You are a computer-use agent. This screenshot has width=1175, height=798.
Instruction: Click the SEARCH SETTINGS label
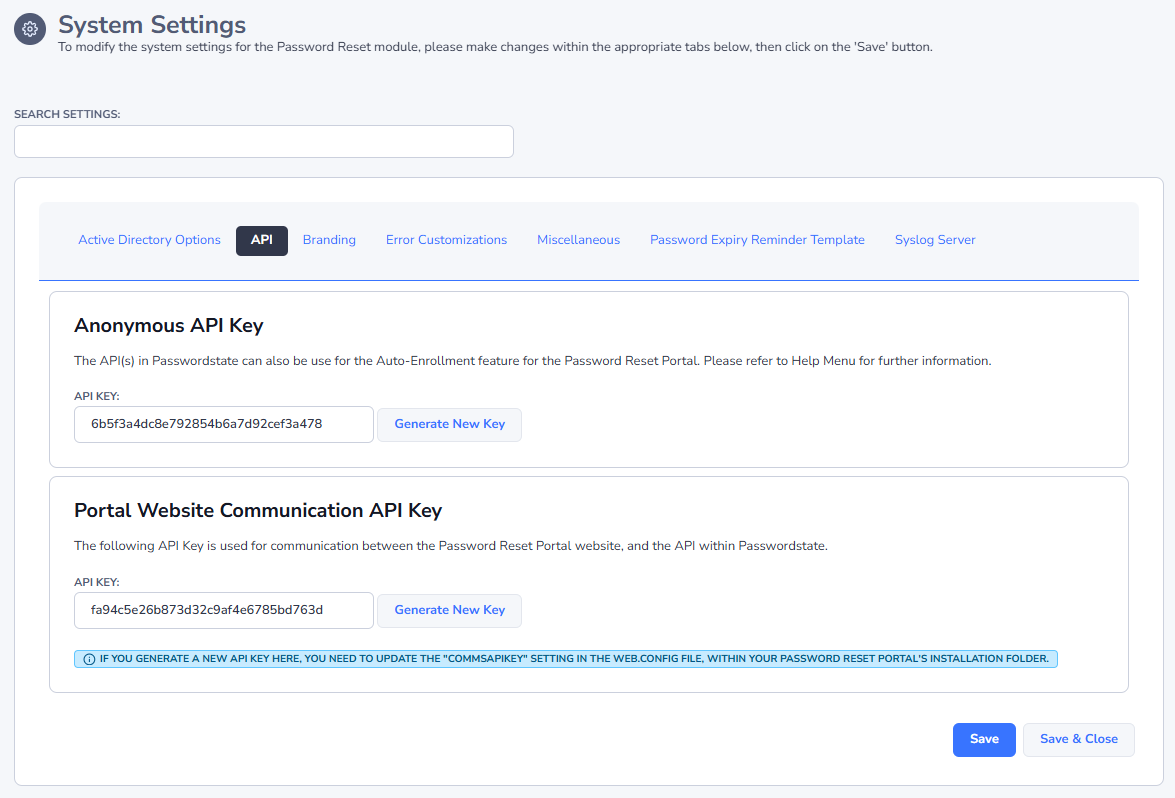coord(67,114)
